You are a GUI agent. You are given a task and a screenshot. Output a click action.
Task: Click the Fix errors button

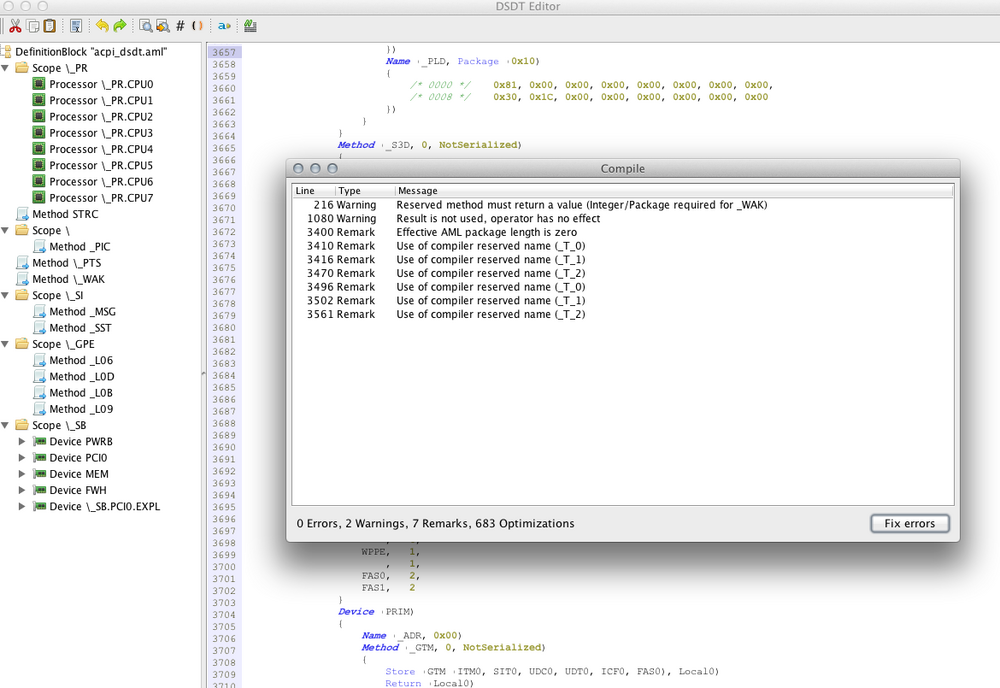pyautogui.click(x=909, y=523)
